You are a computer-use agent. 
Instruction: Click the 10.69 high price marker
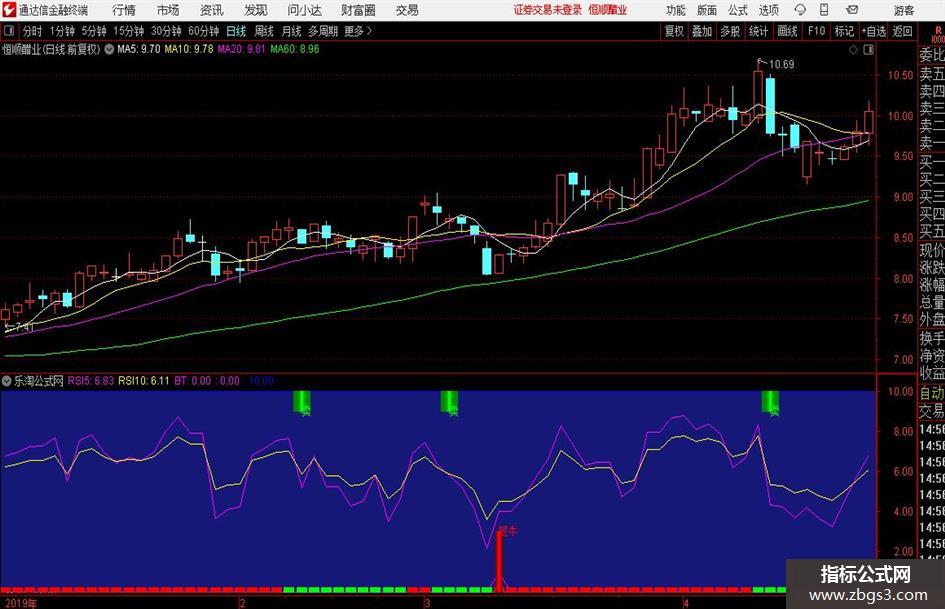coord(782,65)
